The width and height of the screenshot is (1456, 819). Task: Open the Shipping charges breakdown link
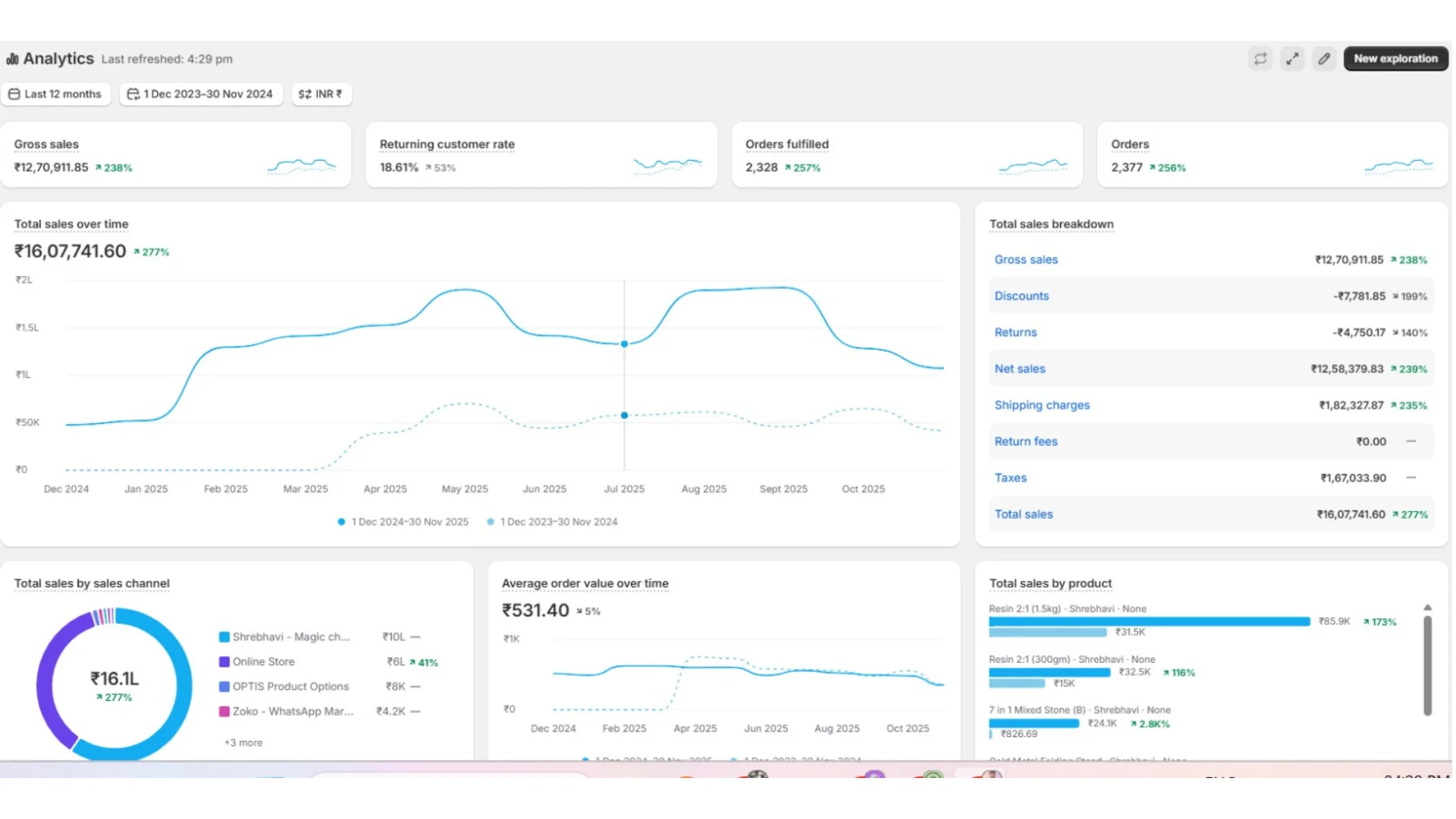pos(1041,405)
